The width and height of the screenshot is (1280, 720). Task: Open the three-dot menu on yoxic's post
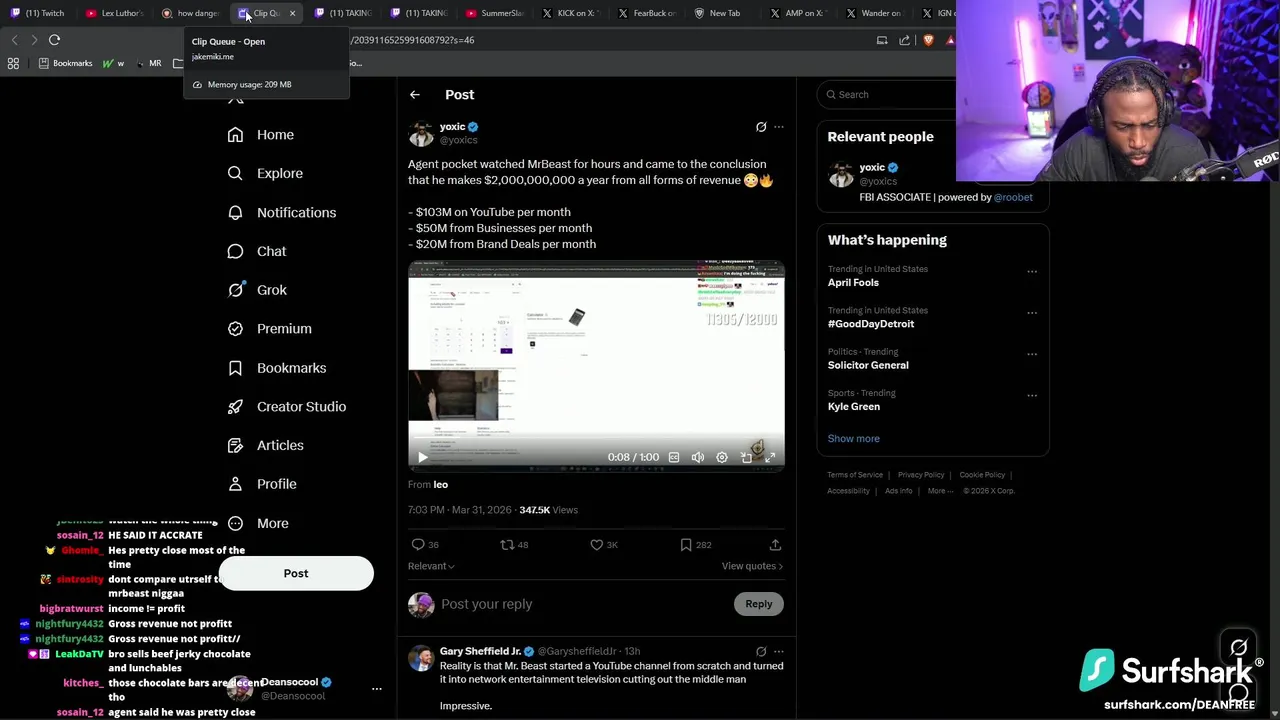779,127
